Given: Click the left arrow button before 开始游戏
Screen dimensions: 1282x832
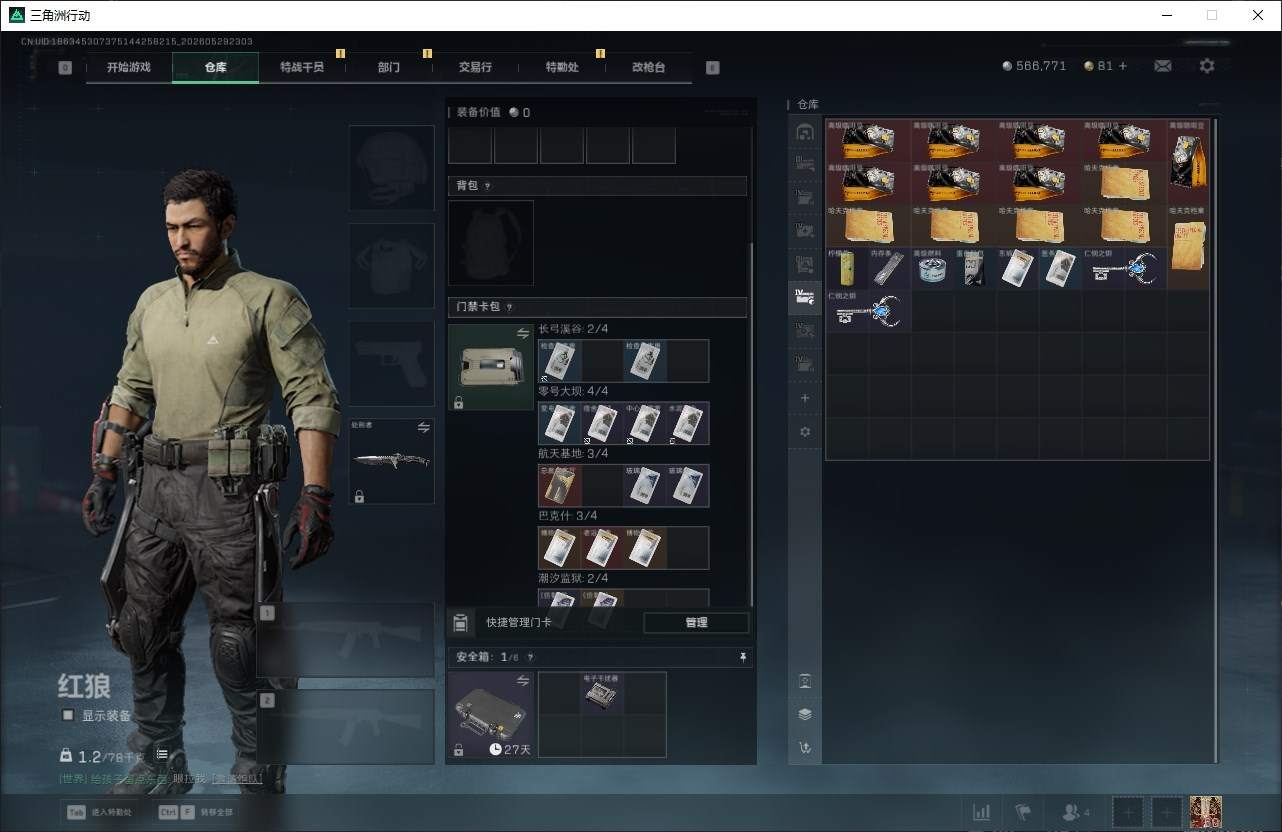Looking at the screenshot, I should coord(65,68).
